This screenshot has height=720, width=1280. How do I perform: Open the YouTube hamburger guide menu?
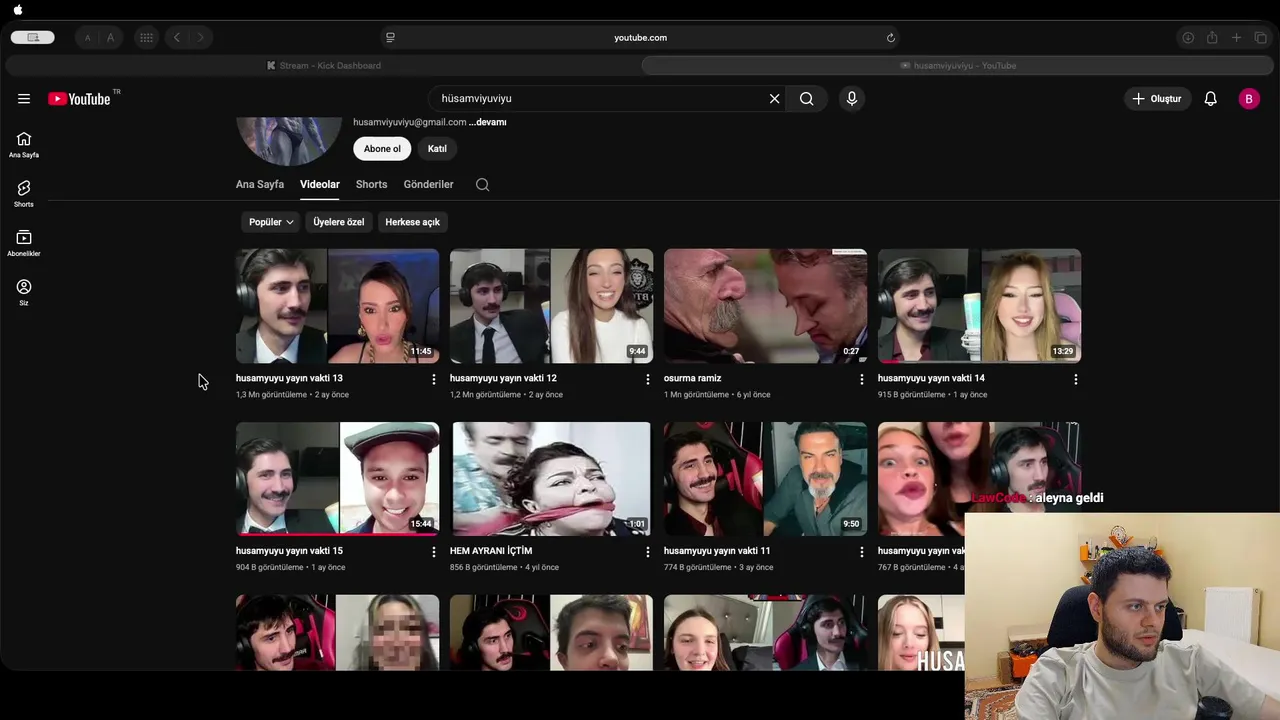pos(24,99)
